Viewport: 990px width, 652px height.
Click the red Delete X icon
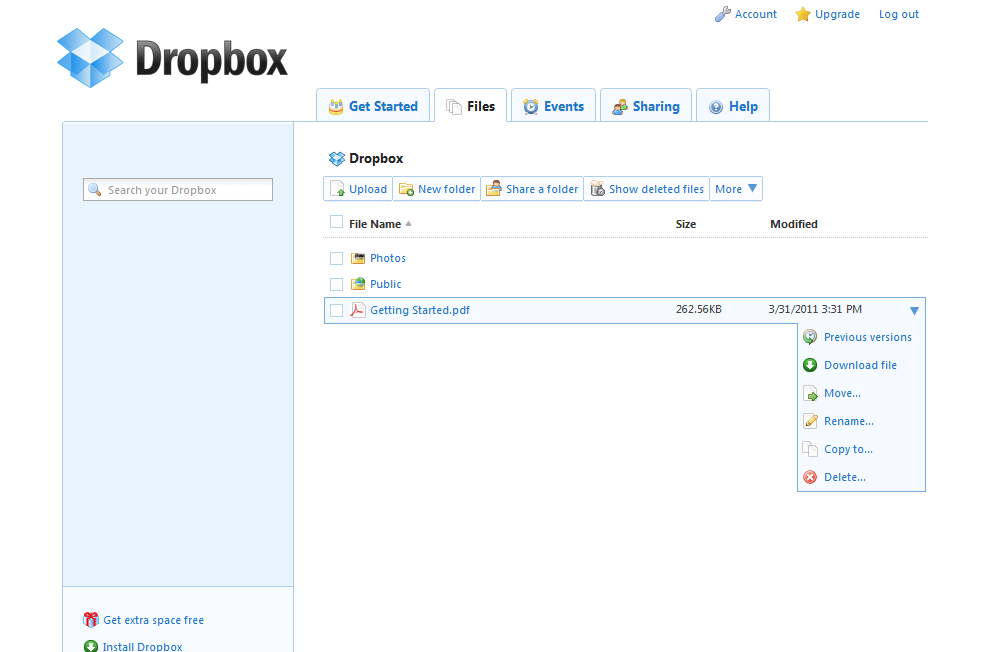click(x=810, y=477)
